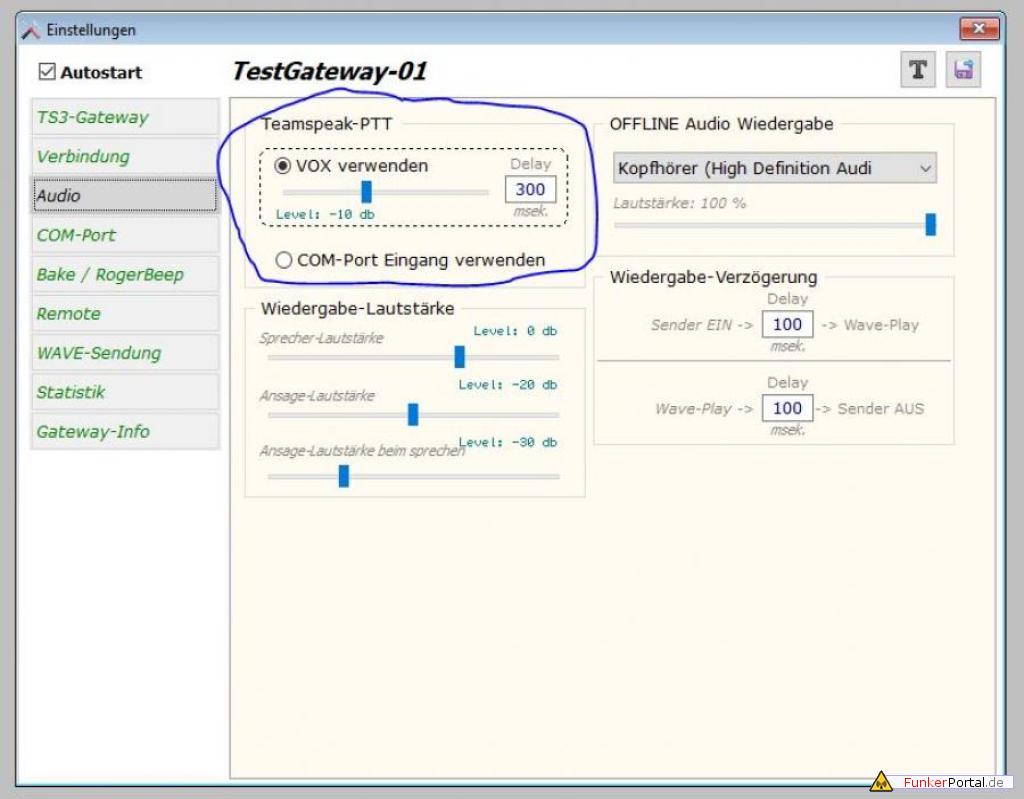Close the Einstellungen window
Viewport: 1024px width, 799px height.
(979, 30)
